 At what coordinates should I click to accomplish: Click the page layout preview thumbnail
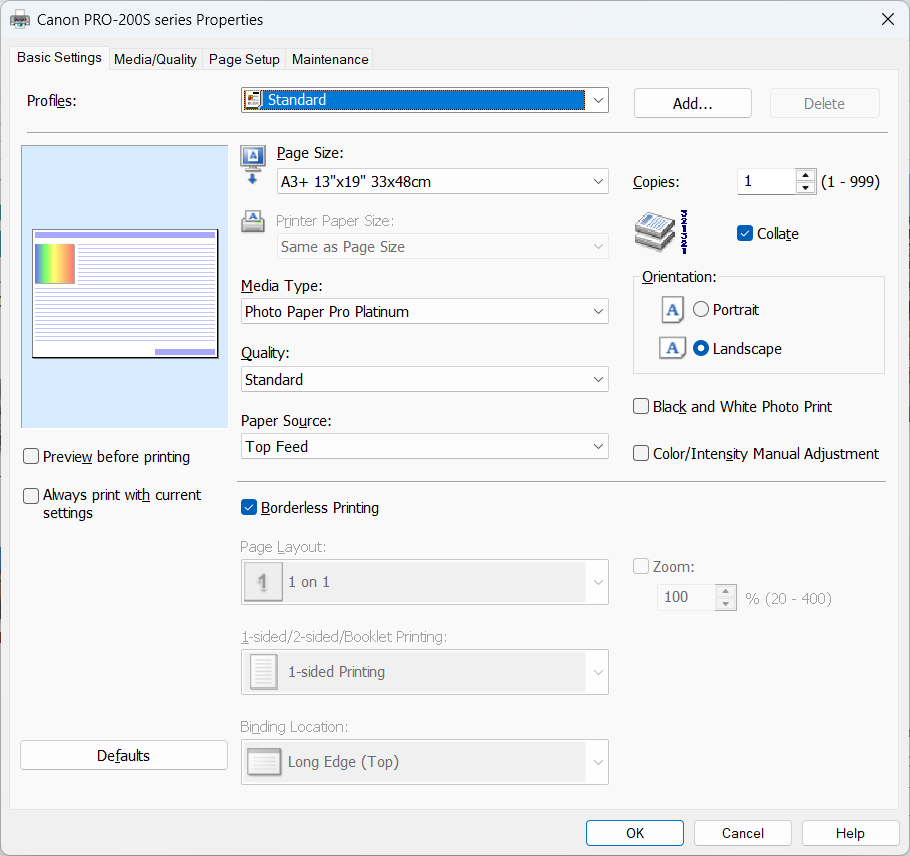(125, 293)
